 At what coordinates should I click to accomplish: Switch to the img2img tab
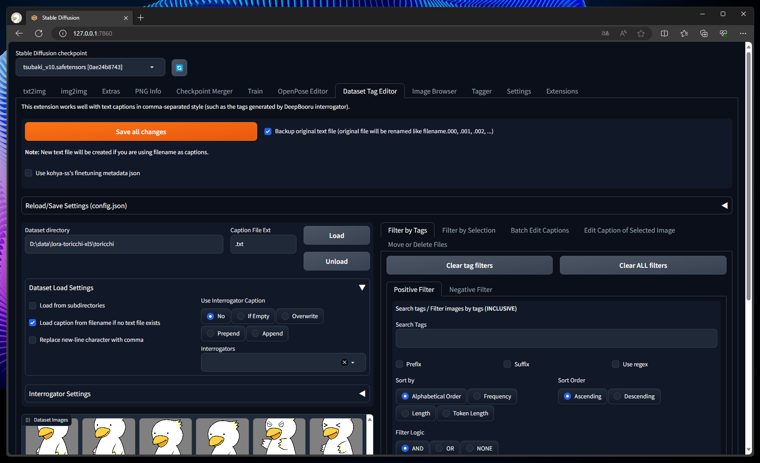pos(74,91)
